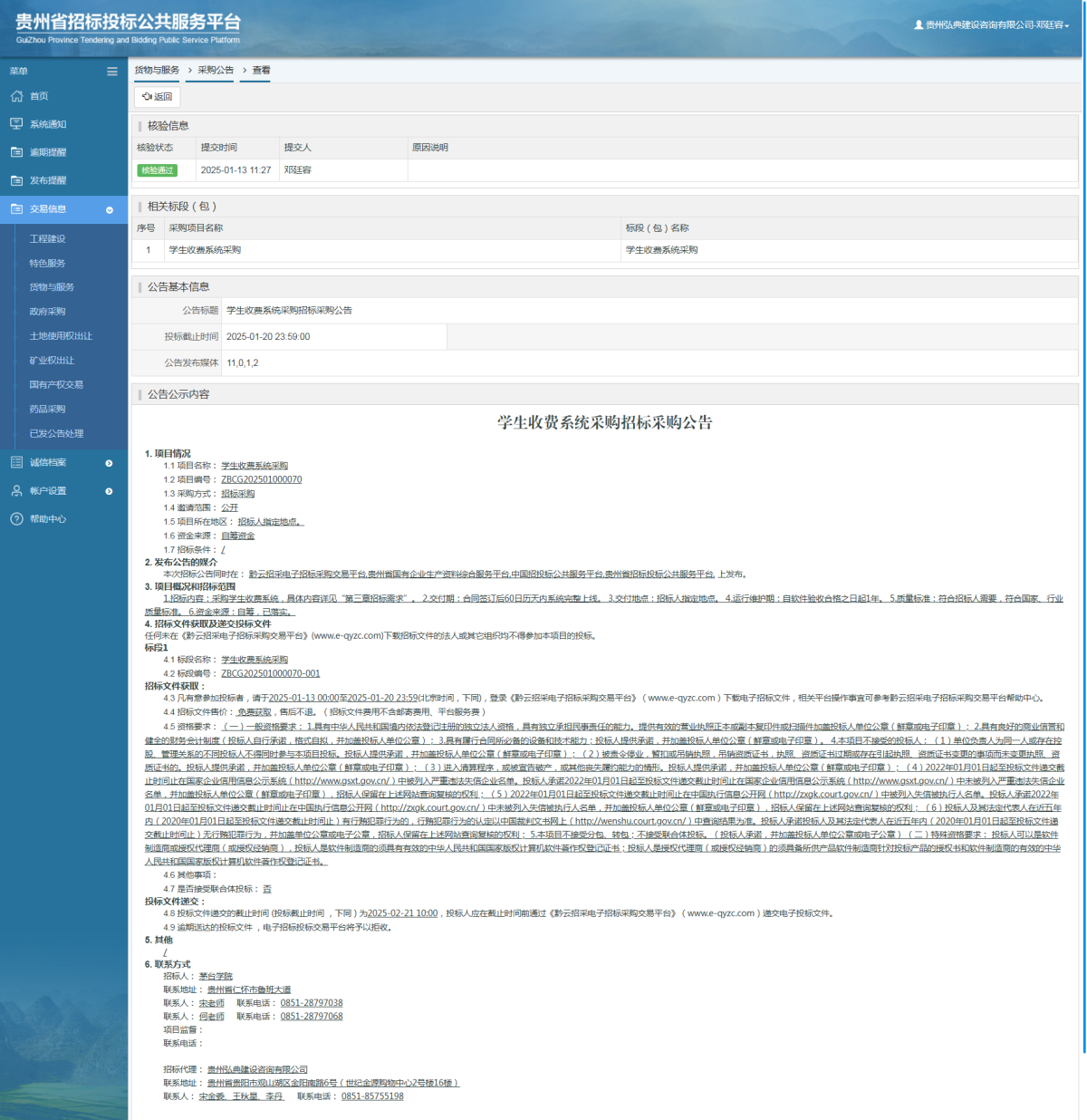Screen dimensions: 1087x1120
Task: Go to 已发公告处理 in the sidebar
Action: point(56,434)
